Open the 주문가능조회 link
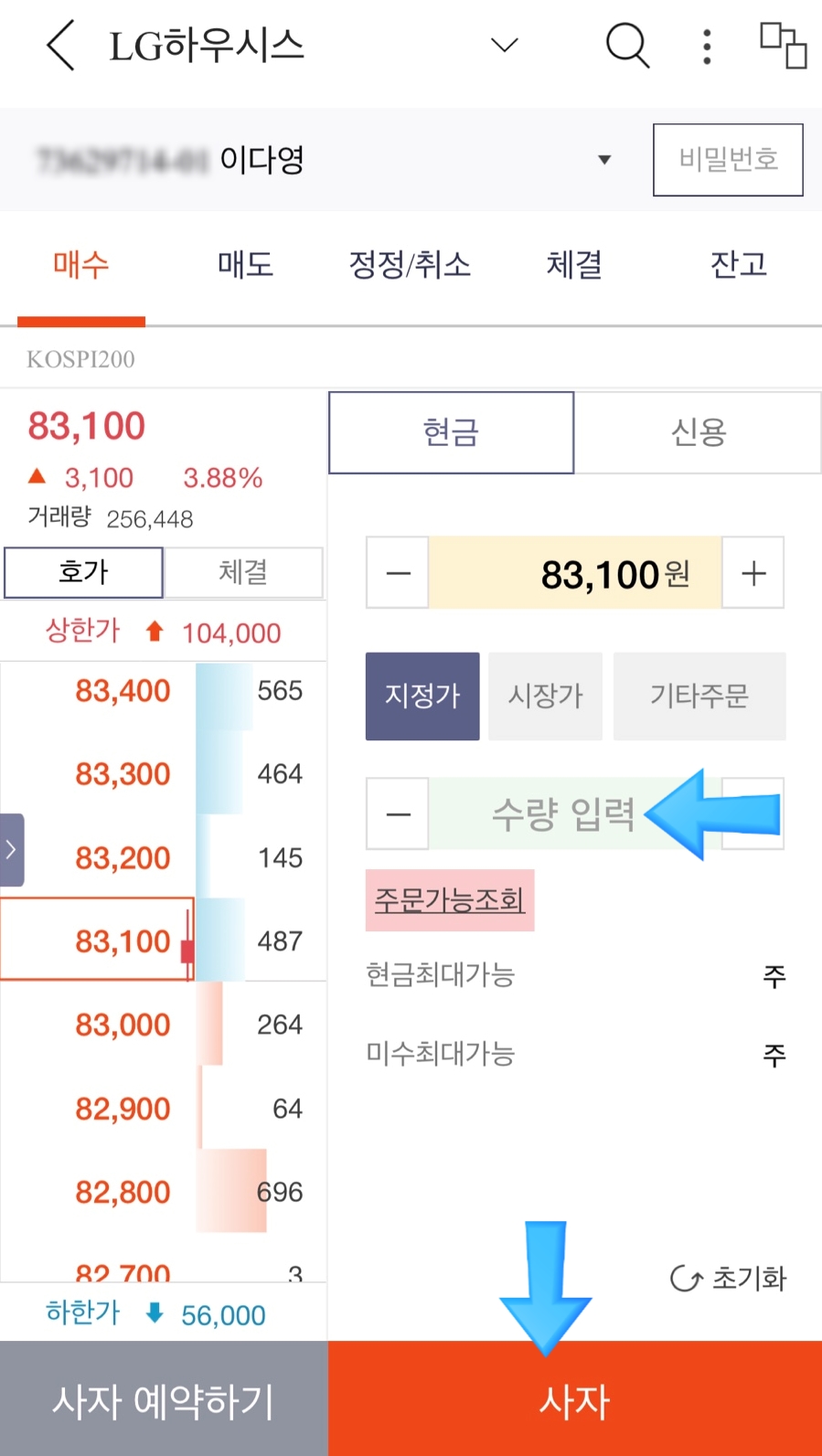 click(450, 900)
